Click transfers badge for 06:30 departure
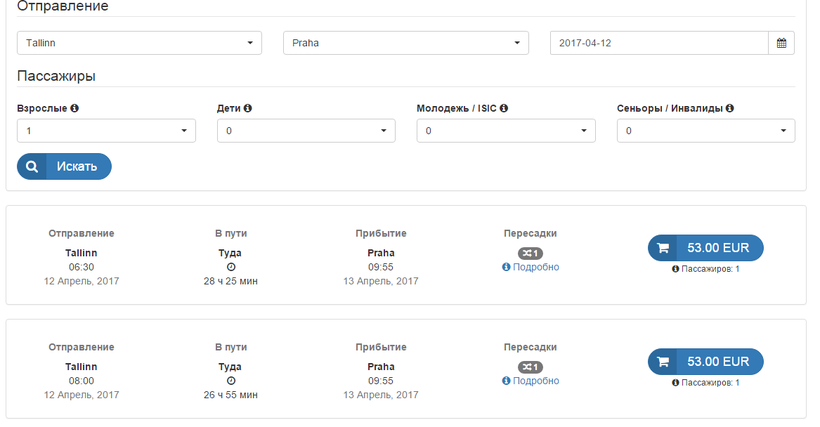This screenshot has width=820, height=427. point(530,253)
